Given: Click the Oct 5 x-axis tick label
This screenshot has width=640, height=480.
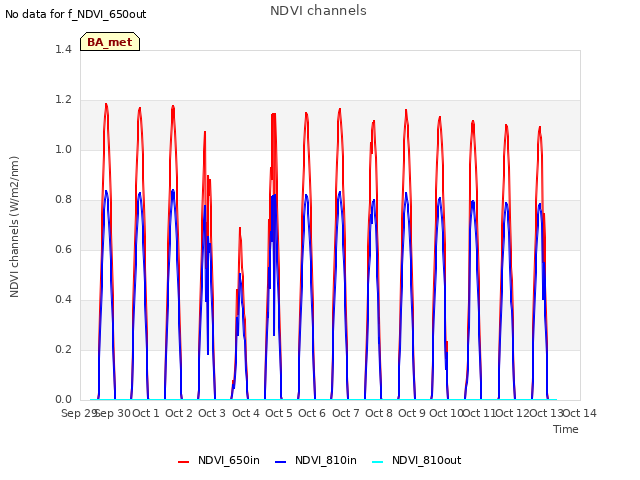Looking at the screenshot, I should click(x=279, y=413).
